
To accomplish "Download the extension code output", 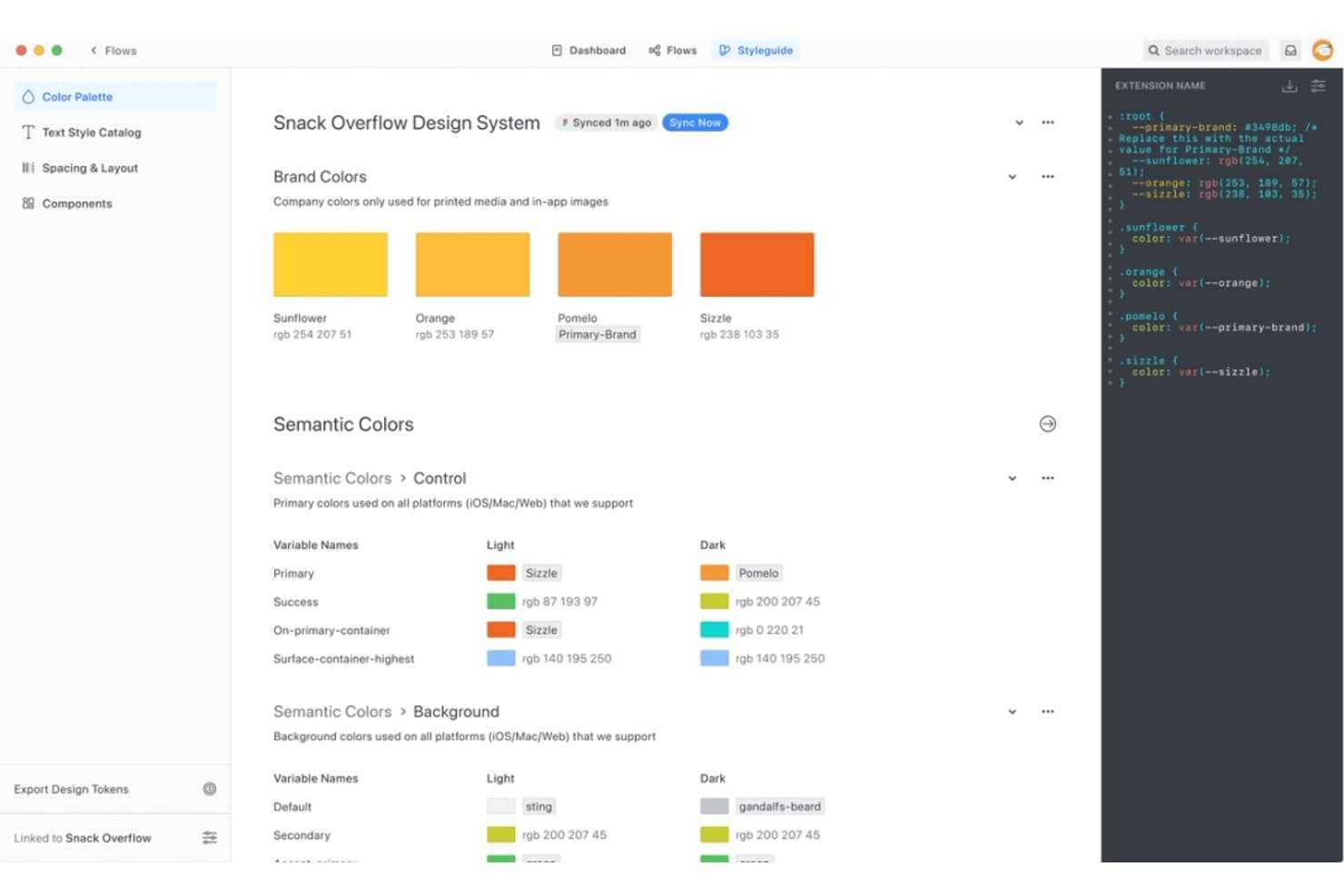I will point(1289,86).
